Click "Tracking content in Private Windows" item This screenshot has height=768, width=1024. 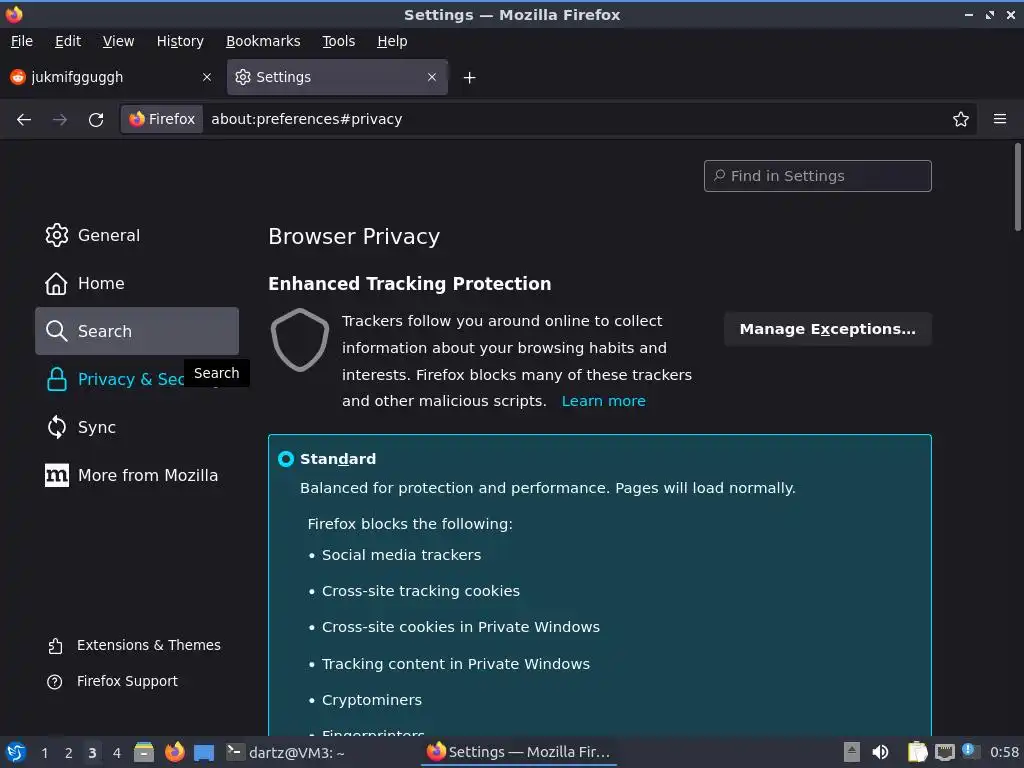click(x=456, y=664)
